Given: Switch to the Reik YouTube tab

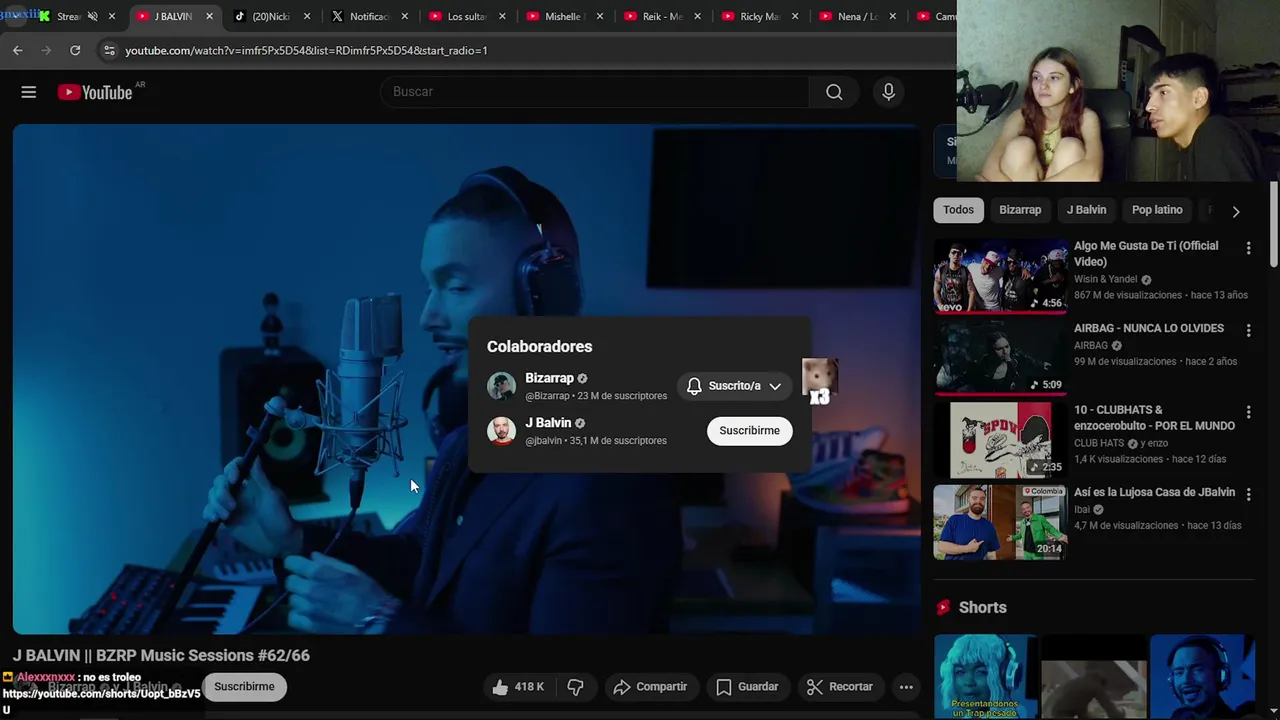Looking at the screenshot, I should [x=661, y=16].
